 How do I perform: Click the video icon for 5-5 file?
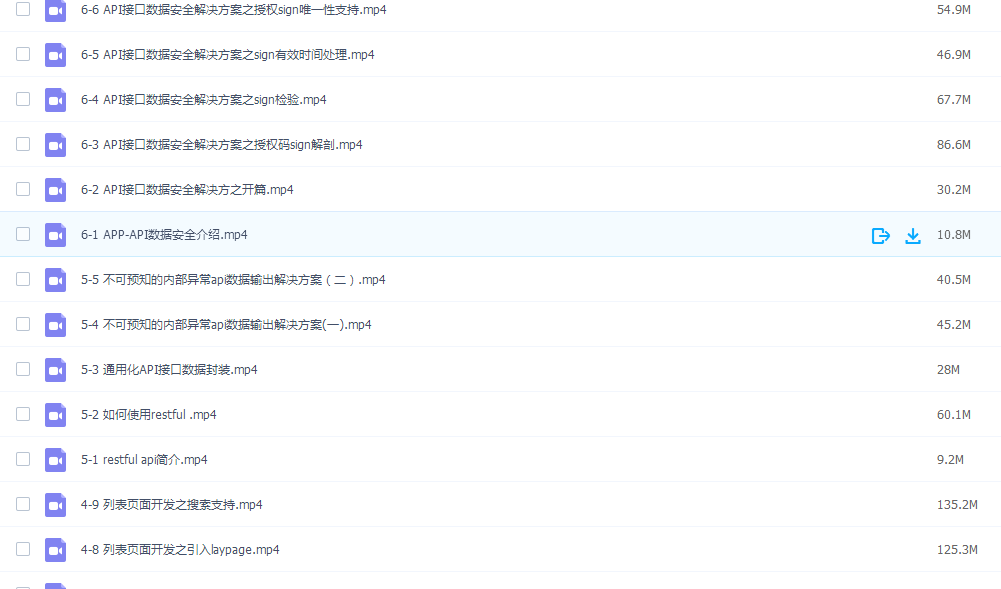click(x=56, y=280)
